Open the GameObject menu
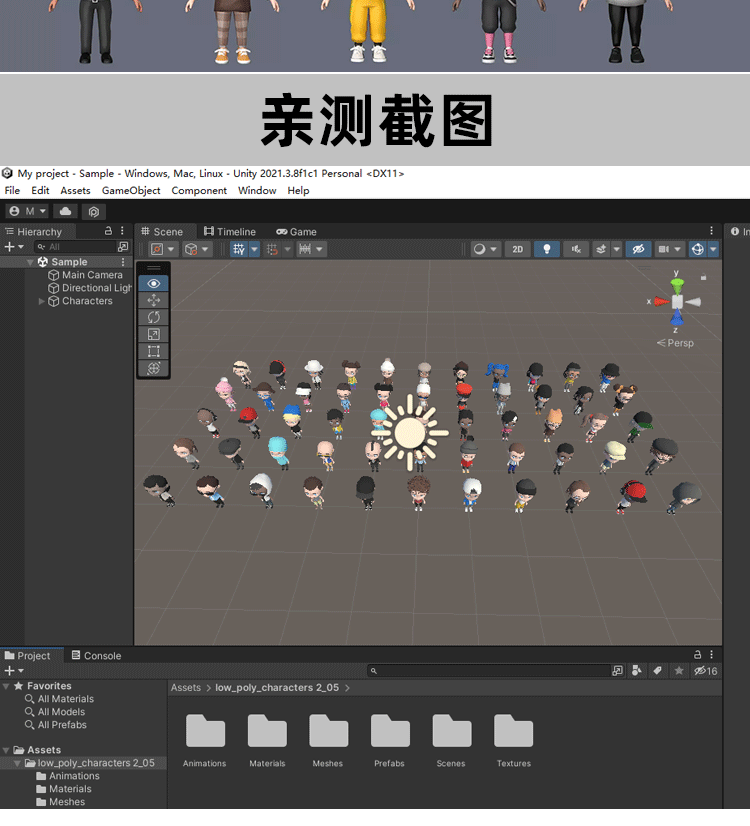 (x=131, y=190)
